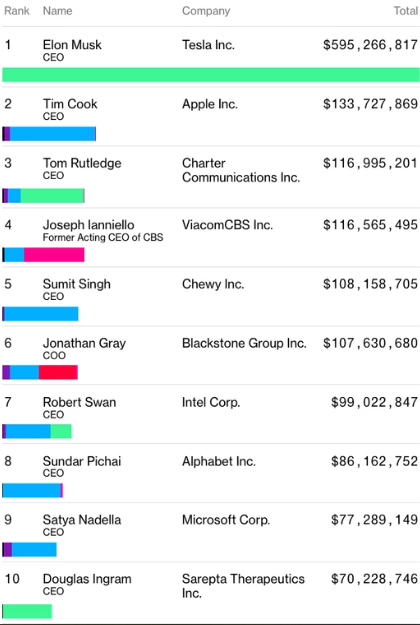Select the Total column header
This screenshot has width=420, height=625.
(x=406, y=11)
